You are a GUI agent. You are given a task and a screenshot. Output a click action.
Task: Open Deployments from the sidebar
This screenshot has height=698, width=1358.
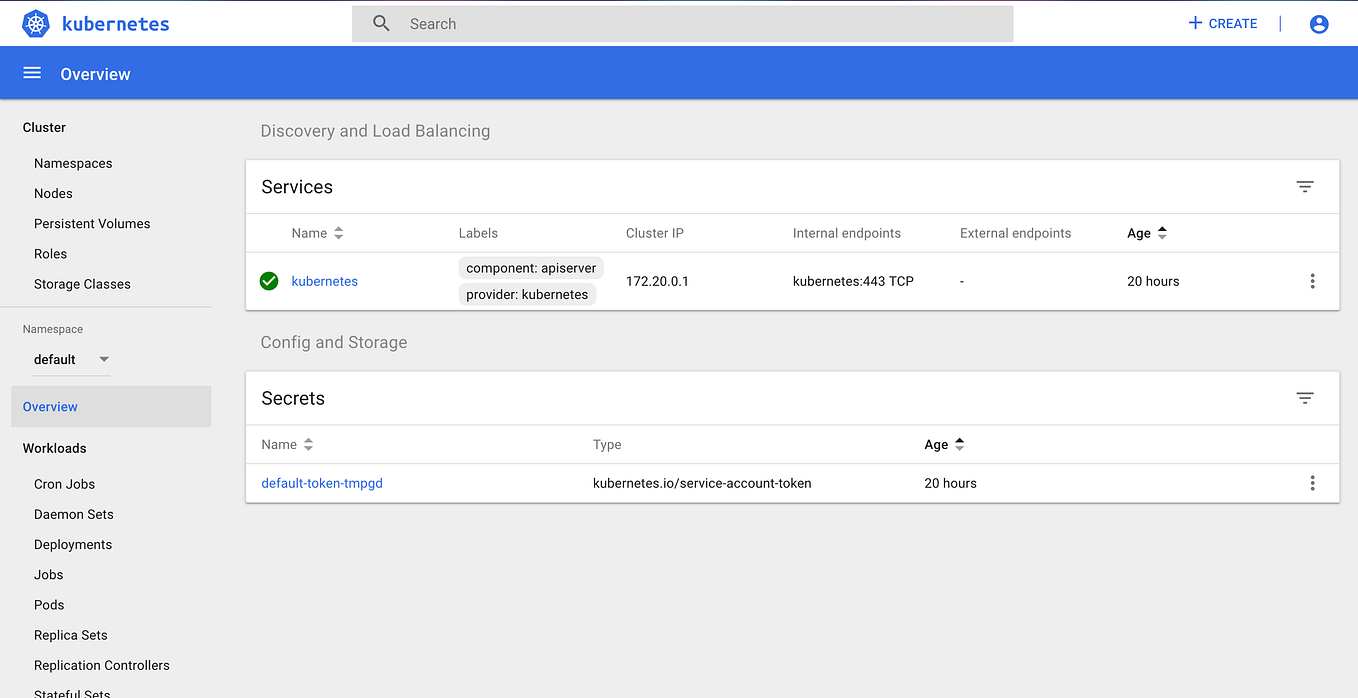(72, 544)
